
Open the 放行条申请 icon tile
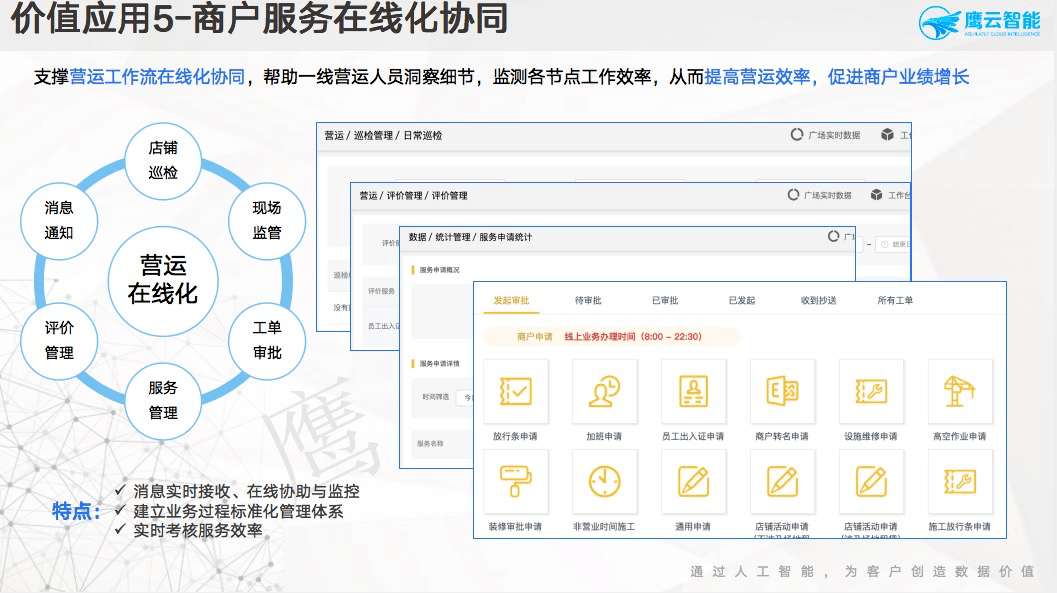click(x=516, y=392)
